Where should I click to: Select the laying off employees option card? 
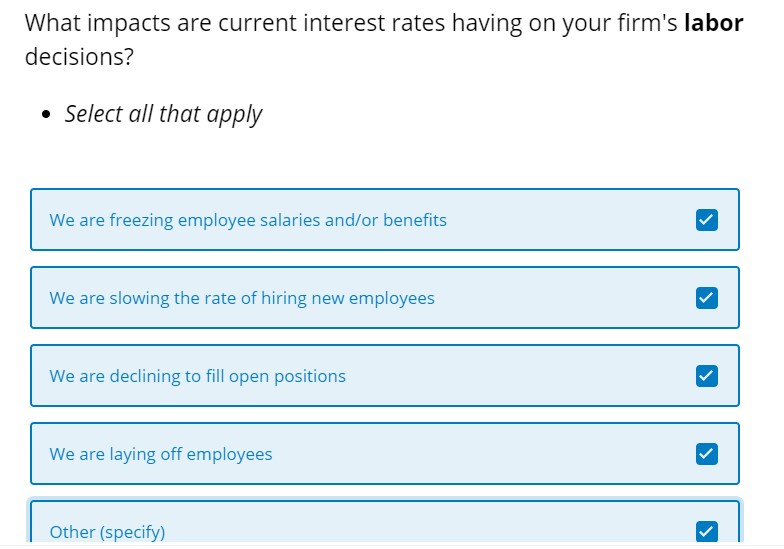click(x=384, y=454)
